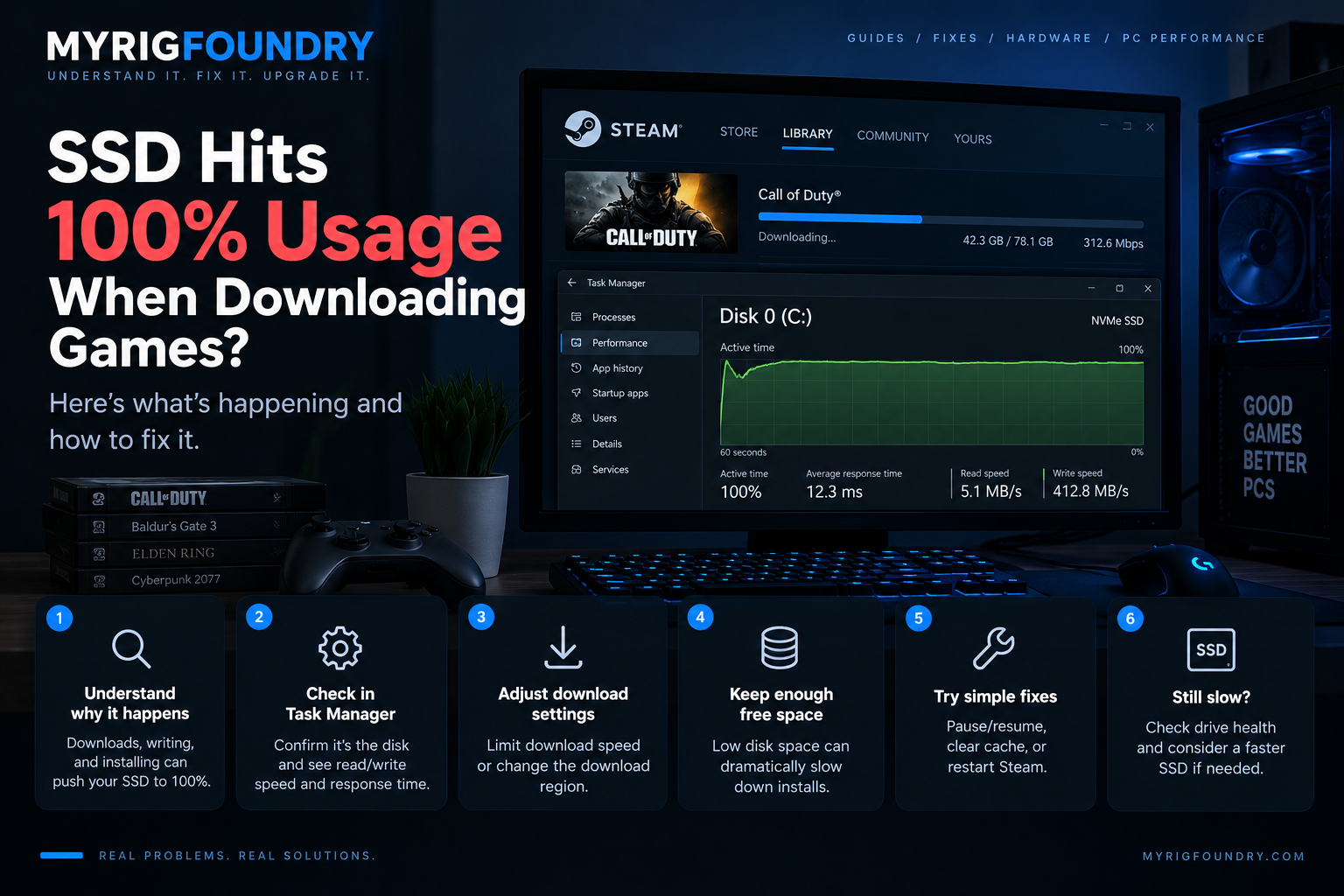This screenshot has width=1344, height=896.
Task: Open the Steam COMMUNITY tab
Action: 892,136
